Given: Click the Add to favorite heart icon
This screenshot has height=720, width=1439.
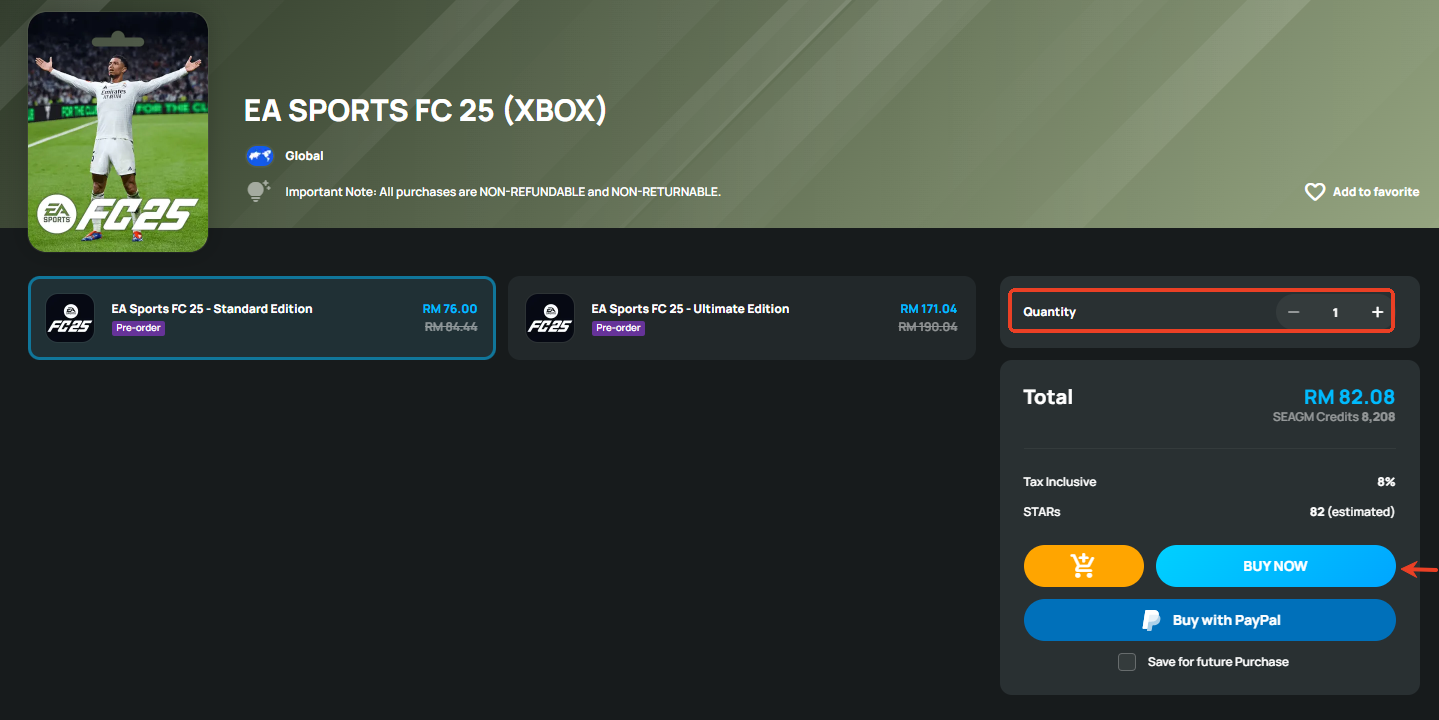Looking at the screenshot, I should [1315, 192].
